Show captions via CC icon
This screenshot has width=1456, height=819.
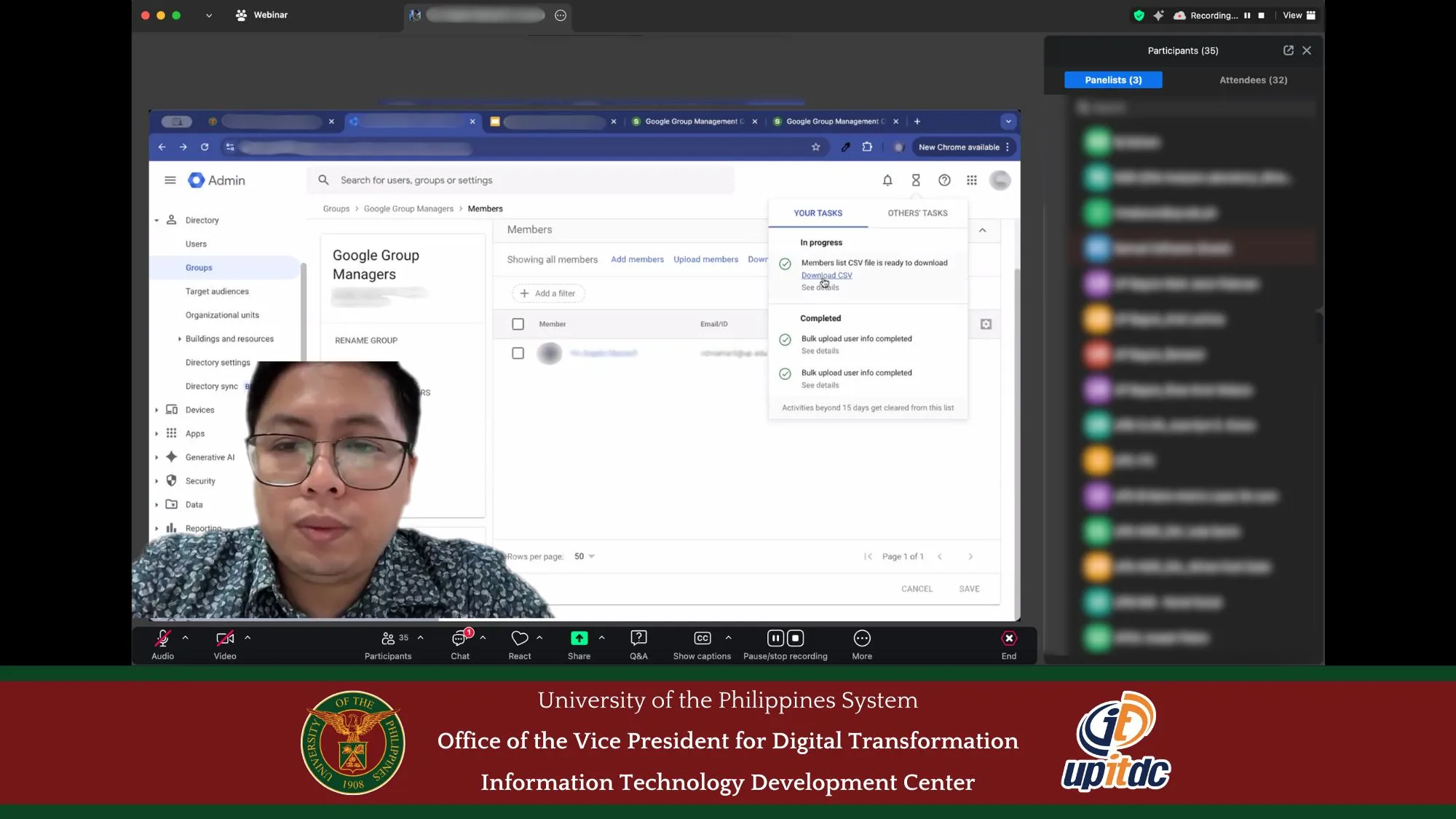point(702,638)
